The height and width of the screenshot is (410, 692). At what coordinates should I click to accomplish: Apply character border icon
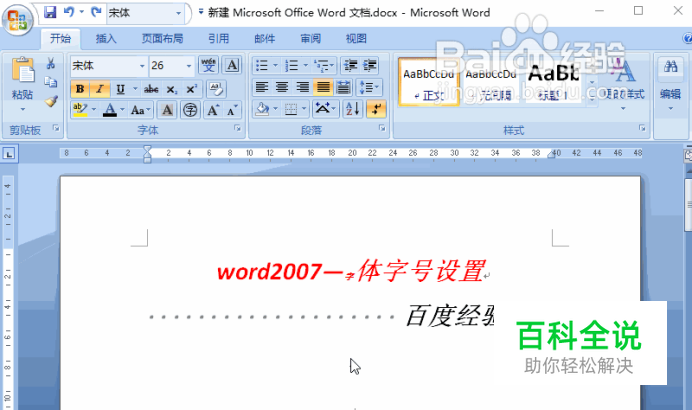point(232,66)
